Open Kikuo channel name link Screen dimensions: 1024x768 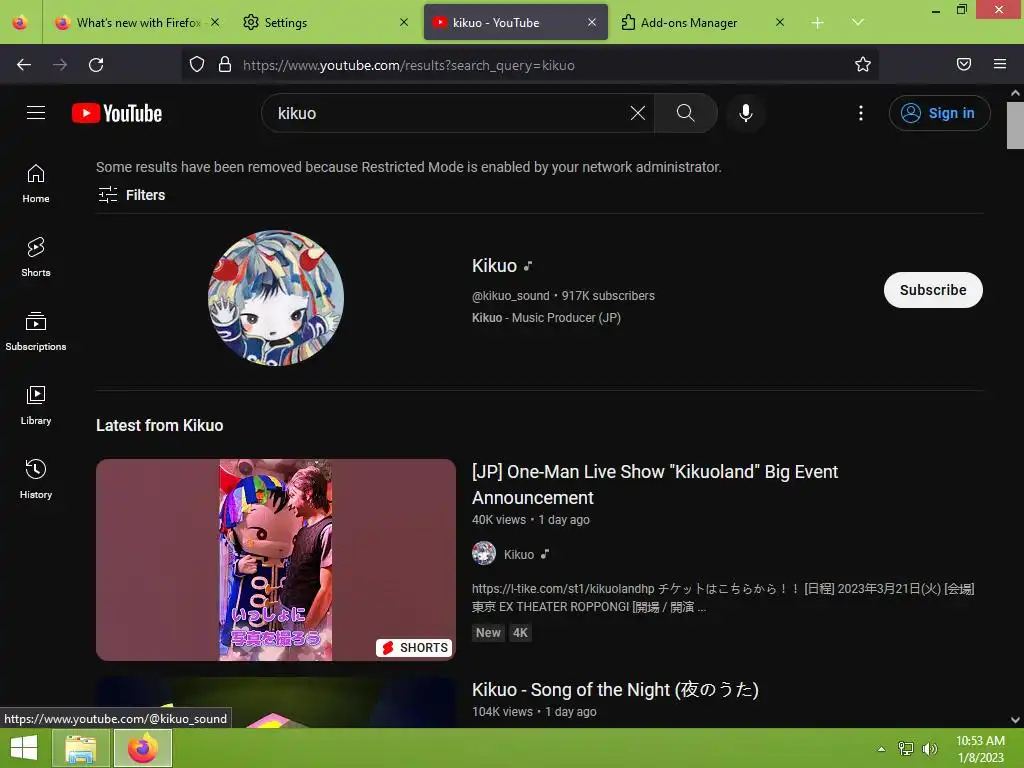pyautogui.click(x=494, y=266)
